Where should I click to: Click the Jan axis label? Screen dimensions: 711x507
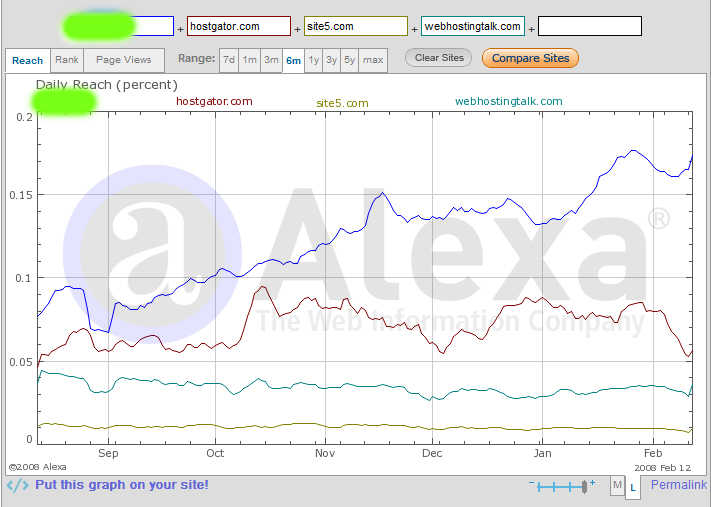(x=542, y=453)
